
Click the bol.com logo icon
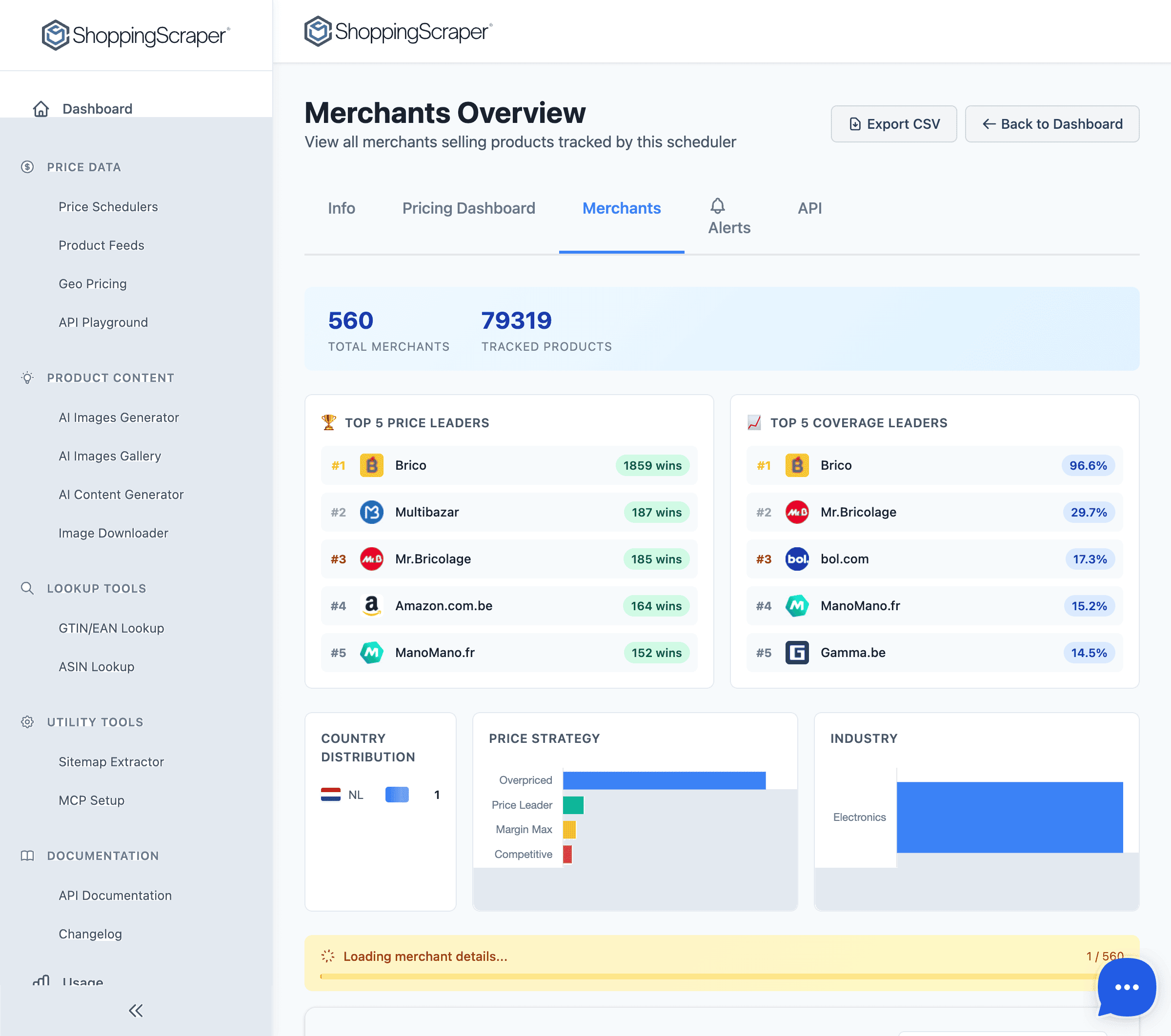797,559
